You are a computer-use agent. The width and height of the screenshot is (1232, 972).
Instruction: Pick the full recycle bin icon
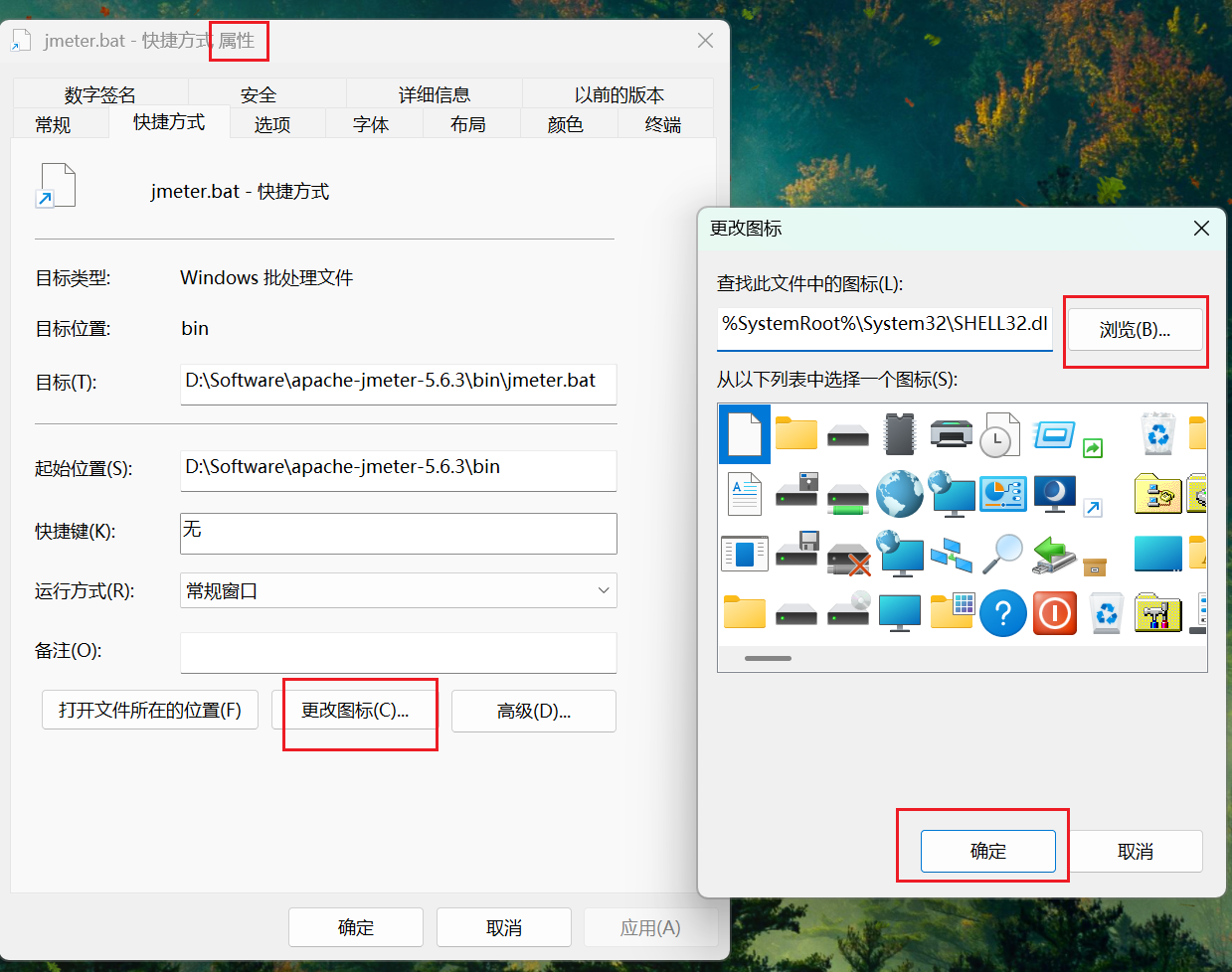coord(1158,434)
